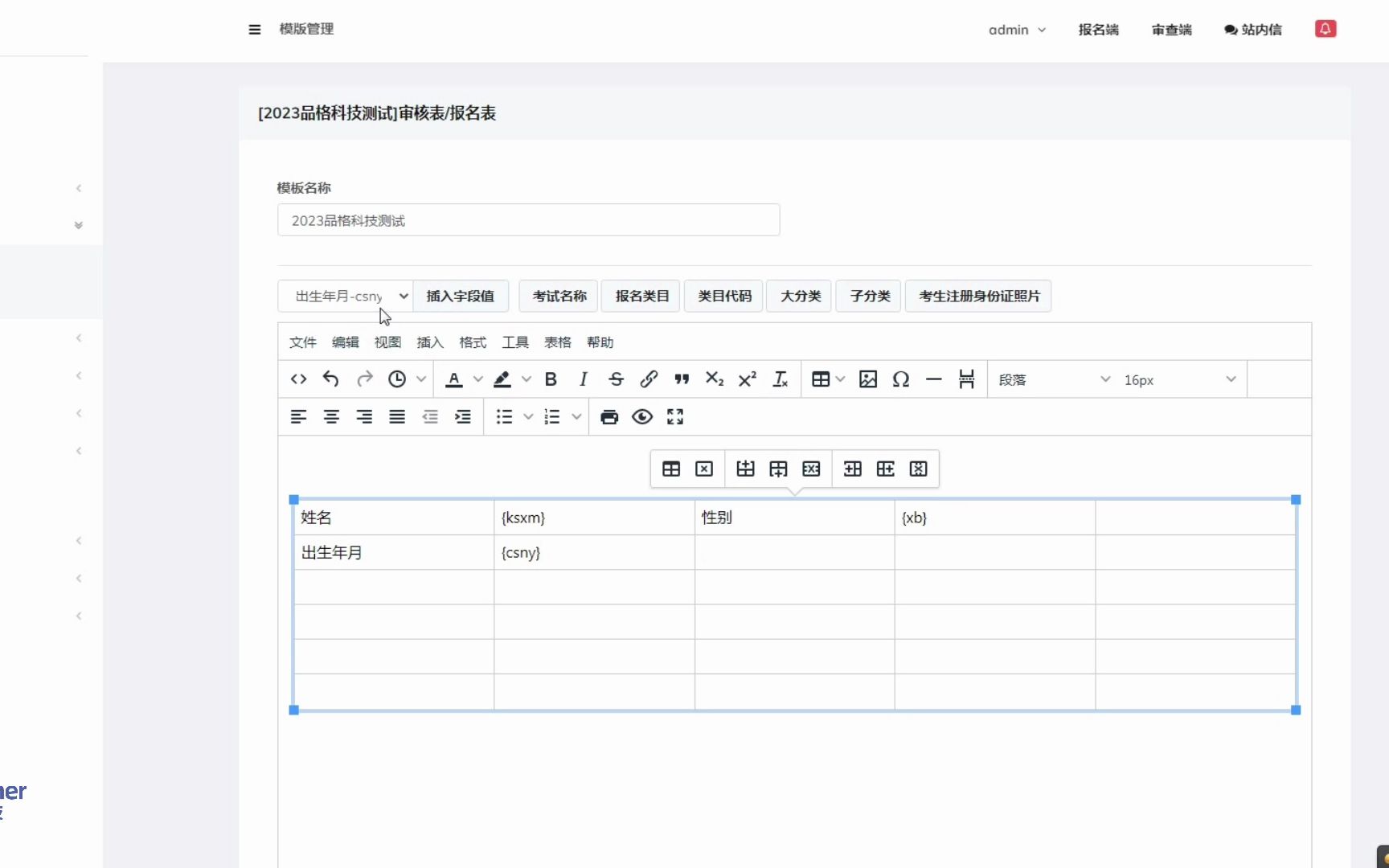Expand the numbered list style arrow
Viewport: 1389px width, 868px height.
point(576,416)
